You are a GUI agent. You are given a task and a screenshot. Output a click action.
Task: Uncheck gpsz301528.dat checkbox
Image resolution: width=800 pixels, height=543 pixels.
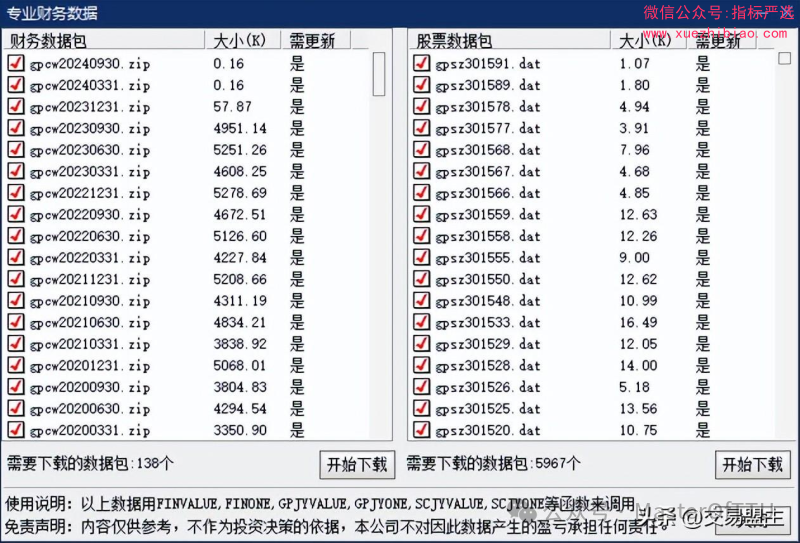click(421, 365)
